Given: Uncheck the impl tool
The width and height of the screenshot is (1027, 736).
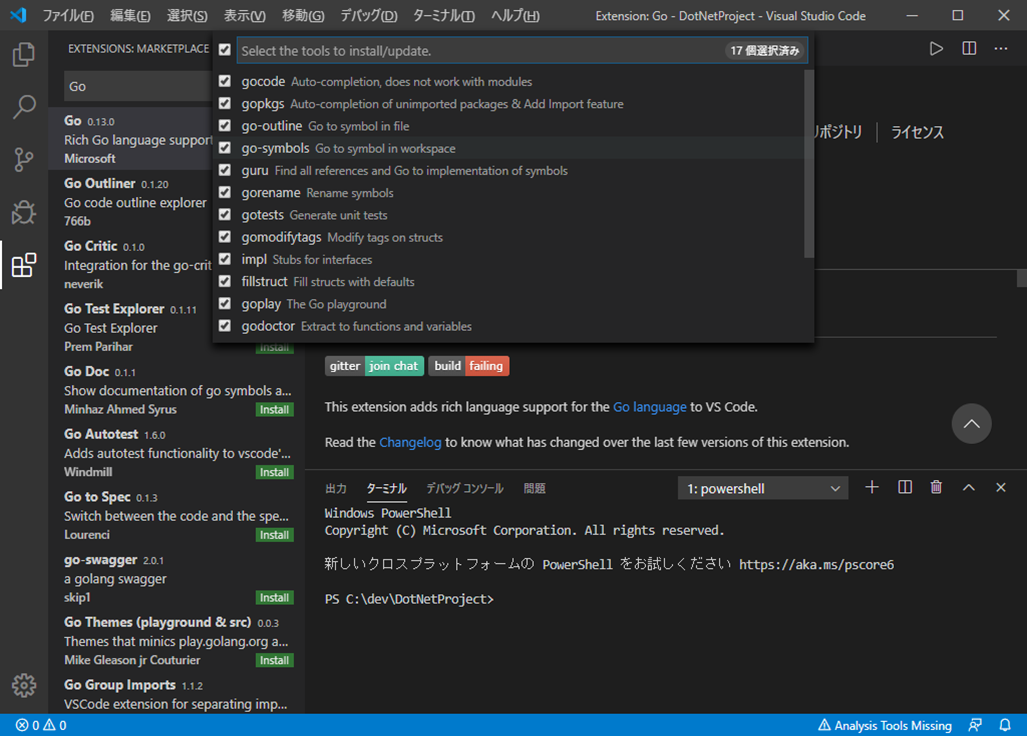Looking at the screenshot, I should [x=225, y=259].
